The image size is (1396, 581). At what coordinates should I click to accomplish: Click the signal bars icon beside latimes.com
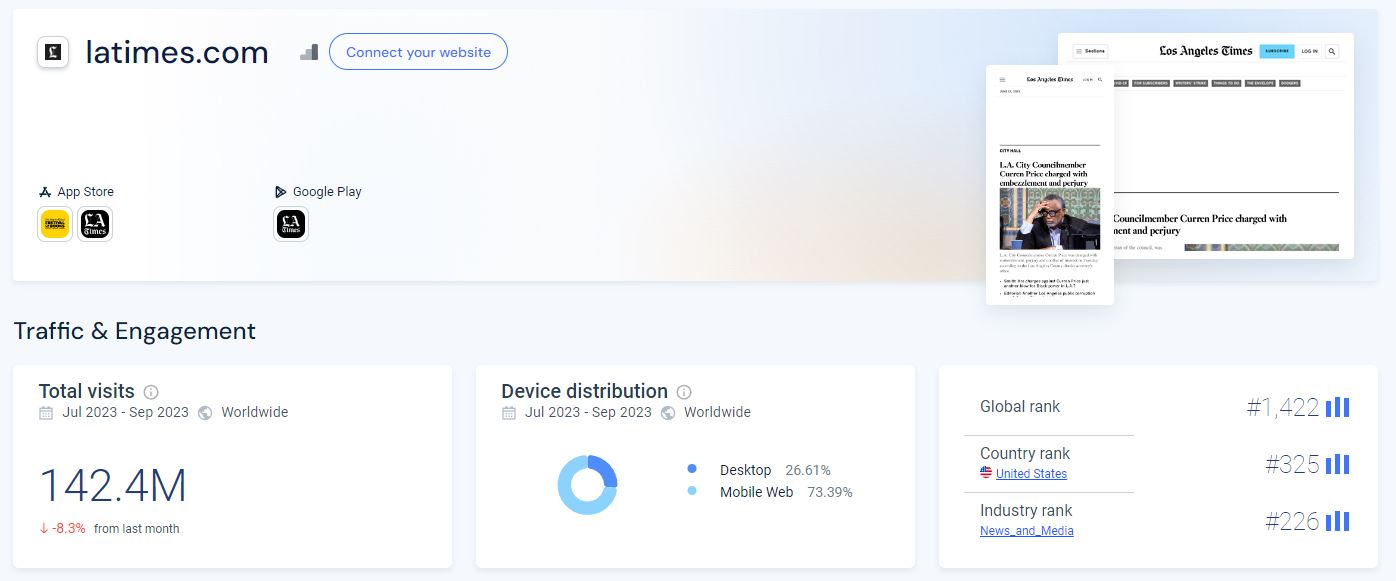309,52
